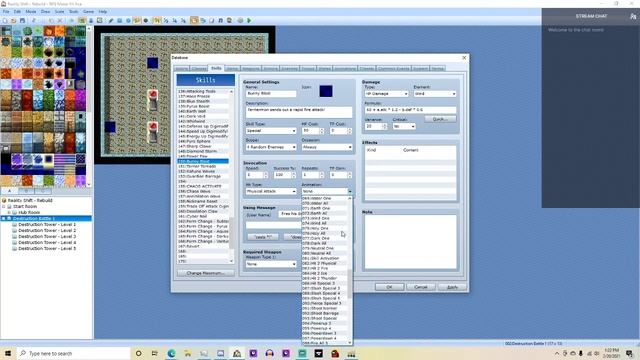Confirm the database with OK
This screenshot has width=640, height=360.
coord(389,287)
